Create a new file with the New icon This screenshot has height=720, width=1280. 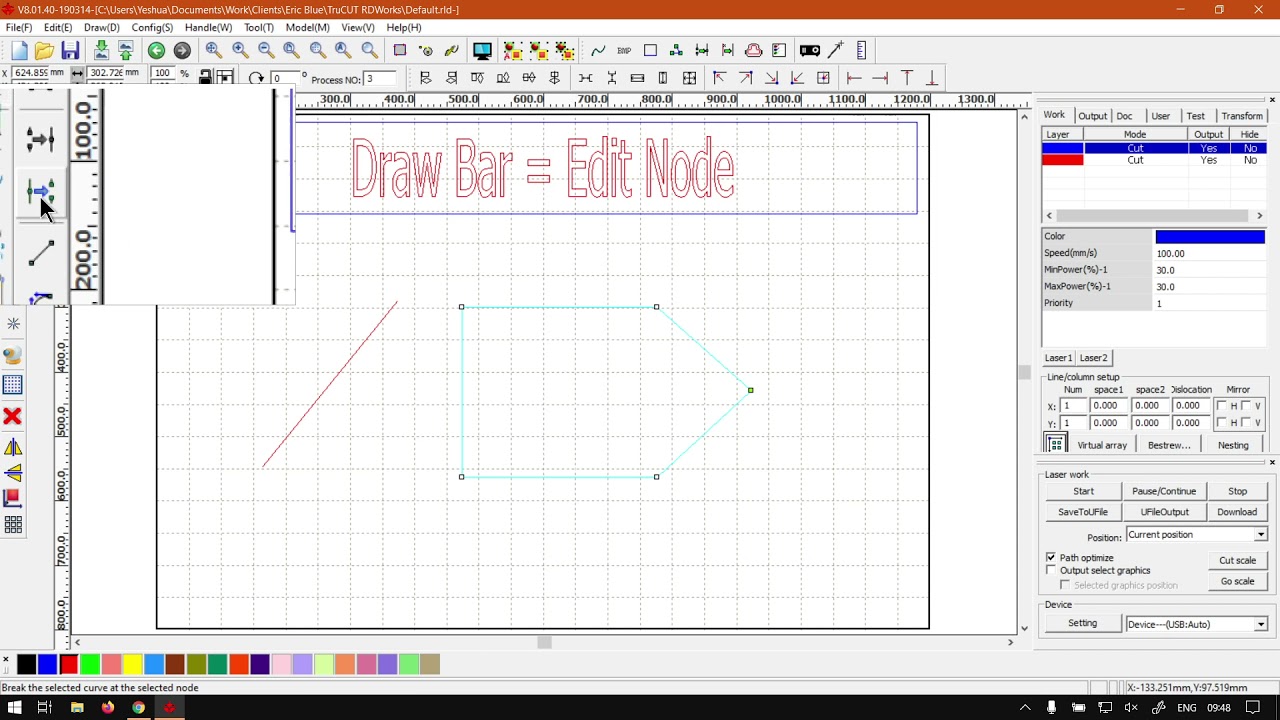(19, 51)
